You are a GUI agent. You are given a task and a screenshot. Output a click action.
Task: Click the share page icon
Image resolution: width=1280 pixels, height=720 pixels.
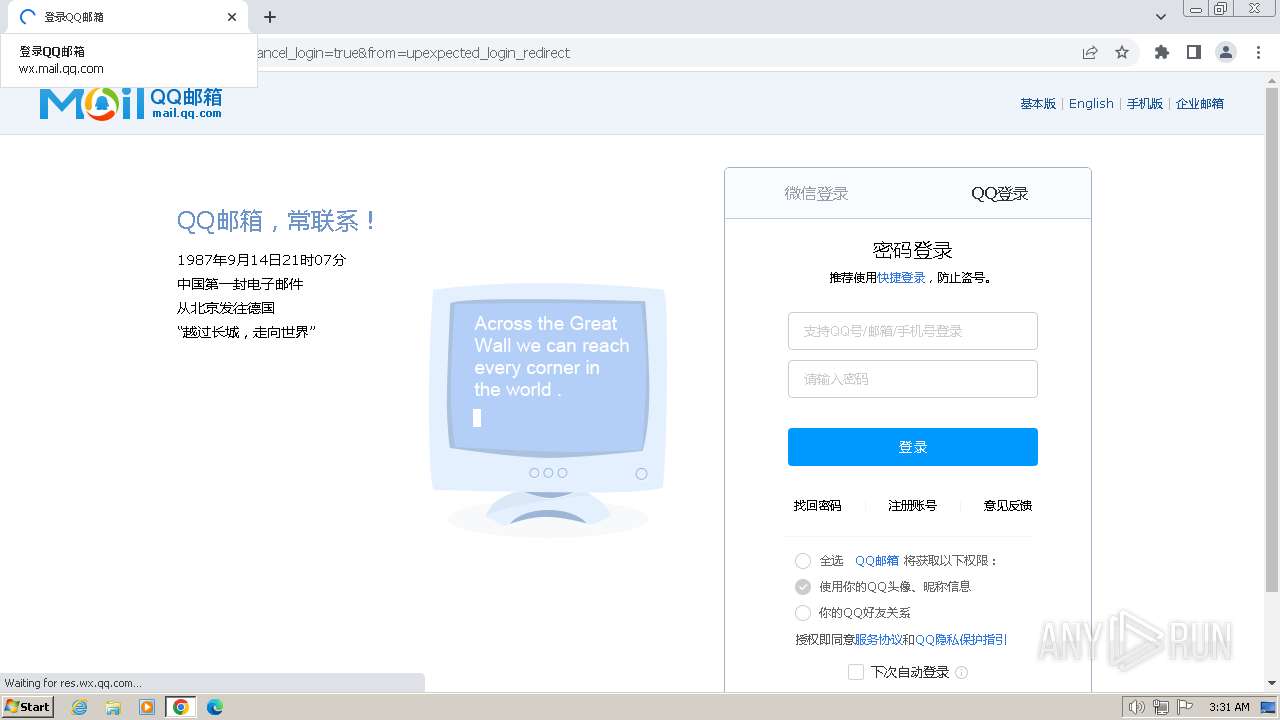tap(1090, 53)
